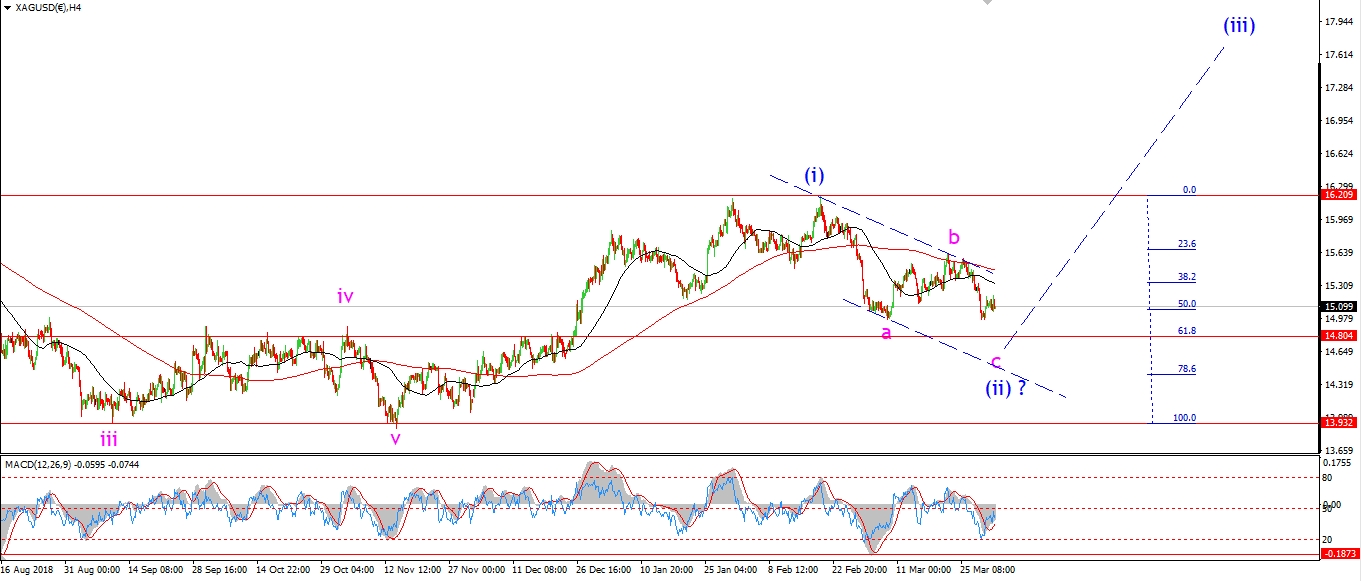Image resolution: width=1362 pixels, height=581 pixels.
Task: Click the 13.932 red price tag
Action: (1339, 424)
